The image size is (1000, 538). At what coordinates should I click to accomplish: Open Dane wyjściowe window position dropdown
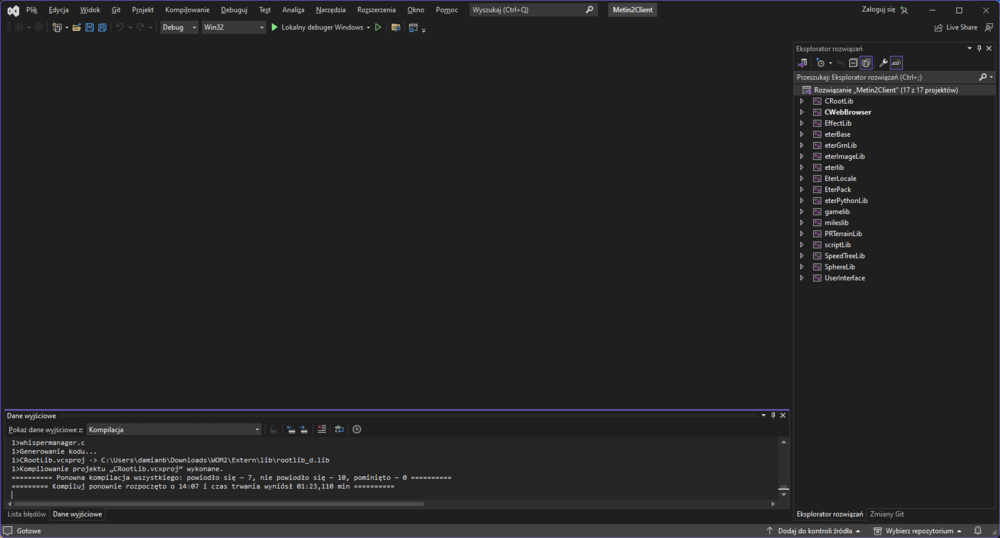[x=763, y=416]
